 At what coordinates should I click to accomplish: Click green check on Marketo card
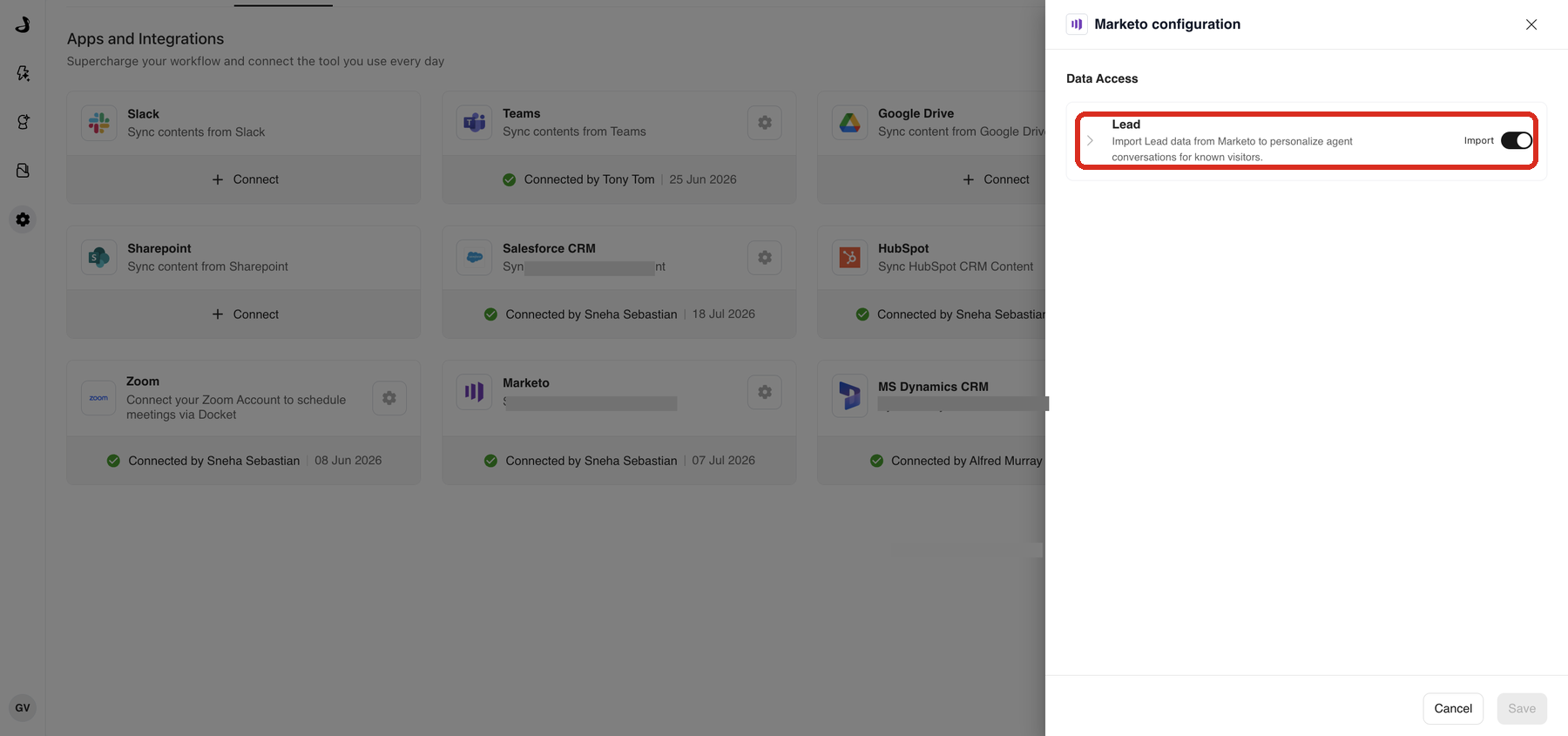click(490, 461)
